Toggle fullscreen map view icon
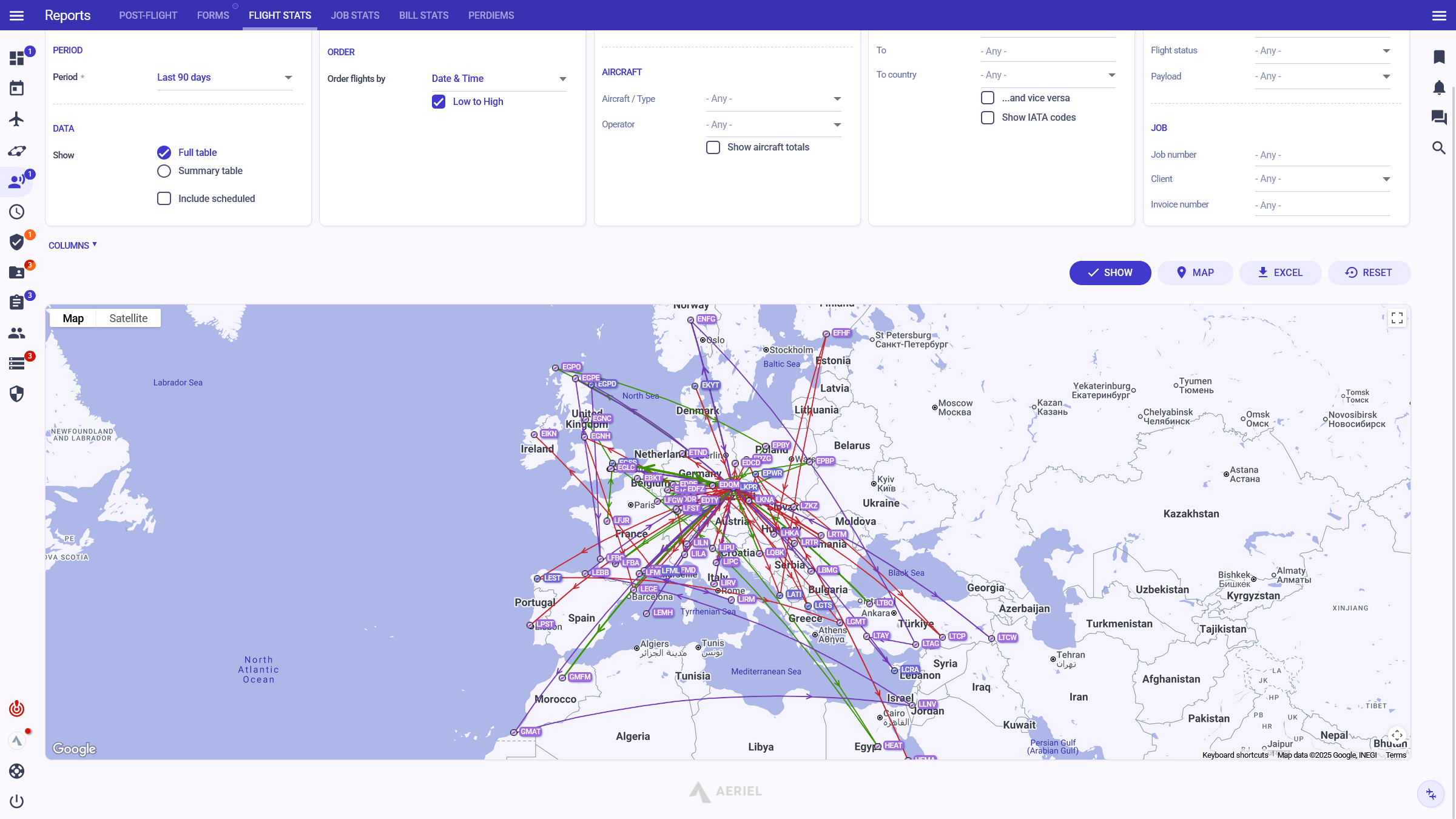Screen dimensions: 1456x819 [1397, 318]
